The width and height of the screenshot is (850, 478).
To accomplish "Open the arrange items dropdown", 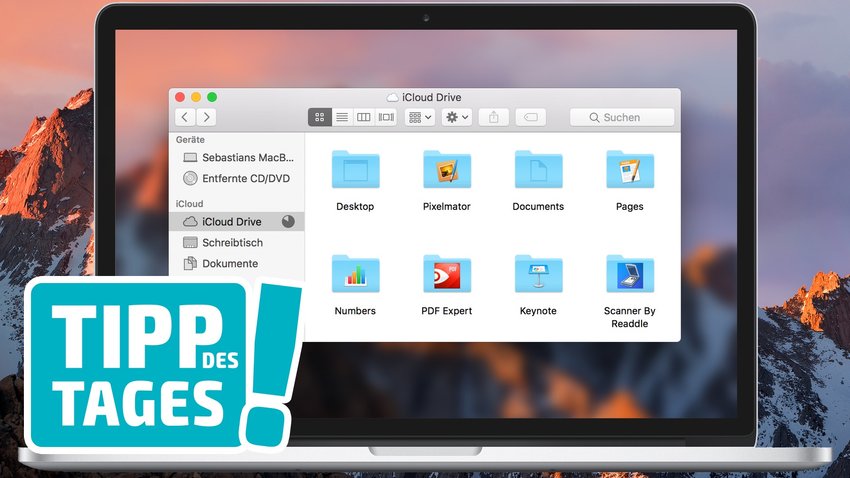I will click(420, 117).
